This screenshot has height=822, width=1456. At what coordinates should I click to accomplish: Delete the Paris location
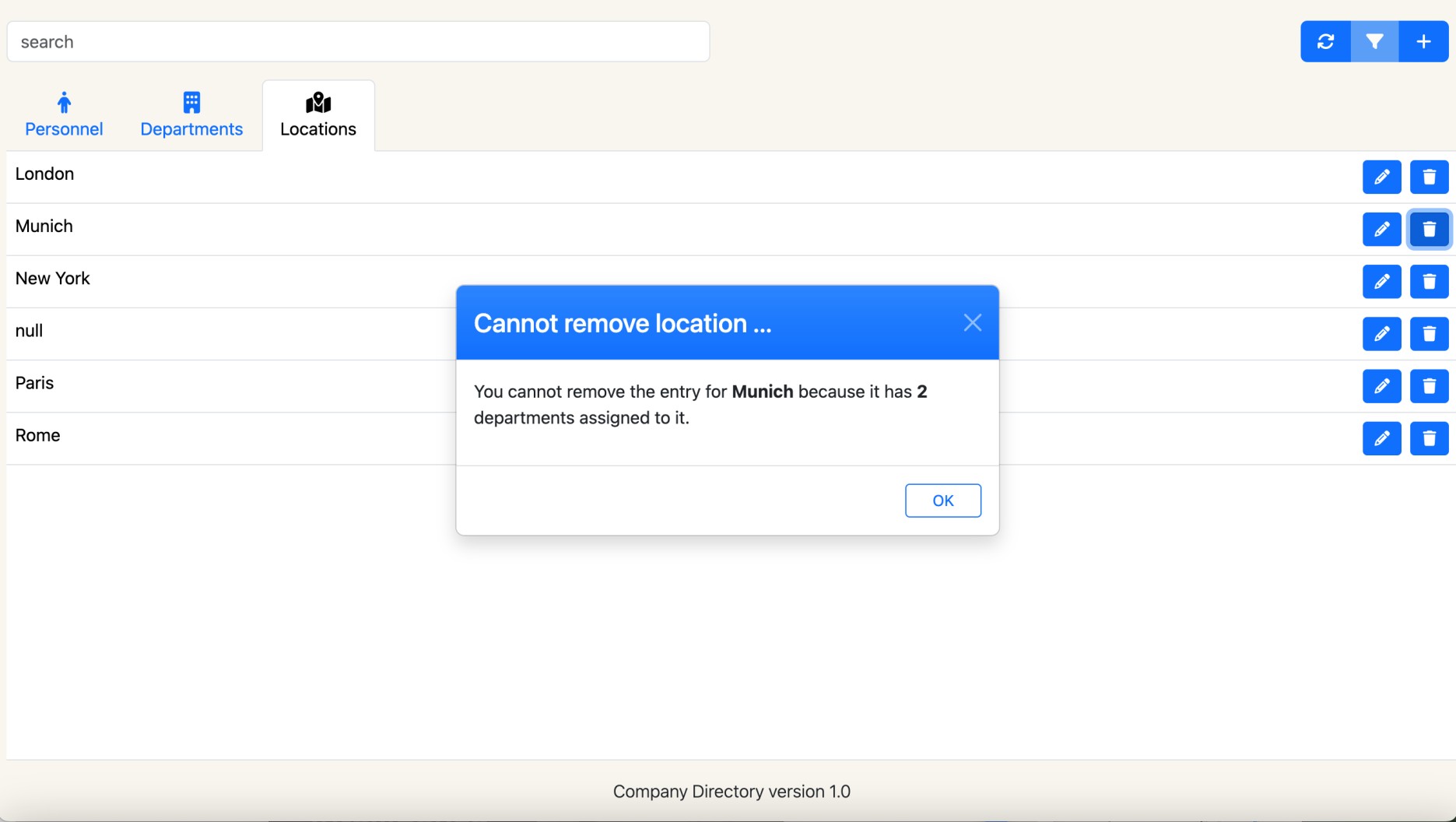tap(1429, 386)
